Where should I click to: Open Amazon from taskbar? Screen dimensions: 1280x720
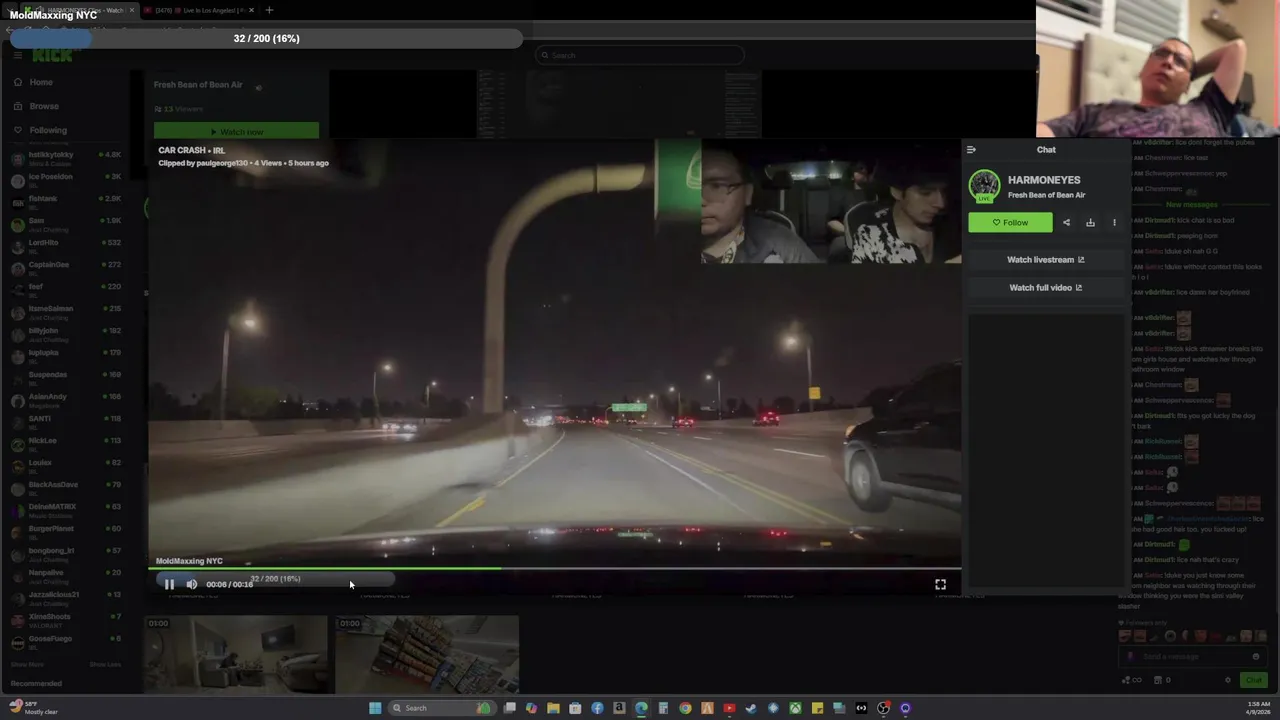(x=619, y=708)
